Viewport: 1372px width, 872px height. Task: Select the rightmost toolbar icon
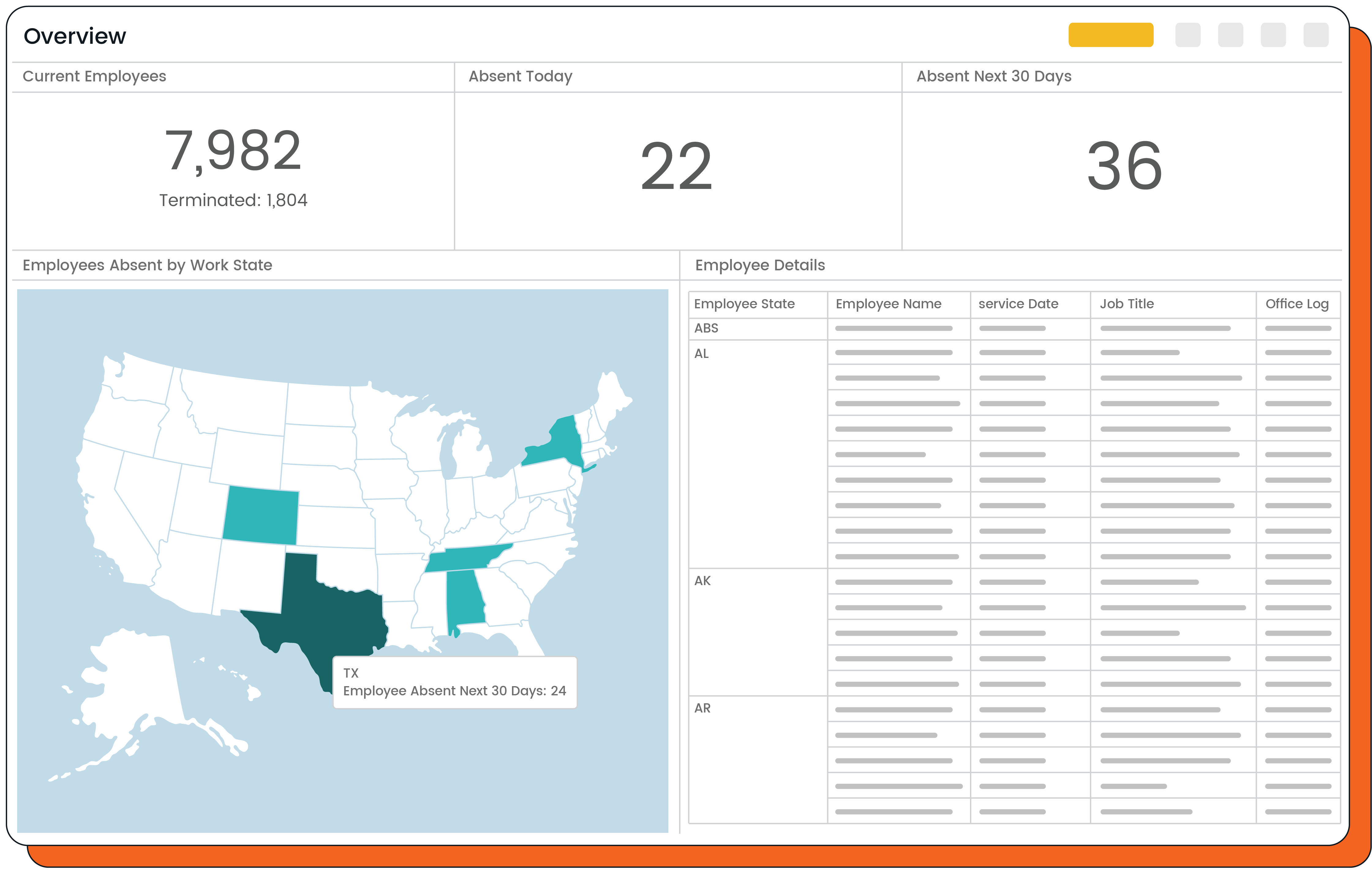point(1315,35)
